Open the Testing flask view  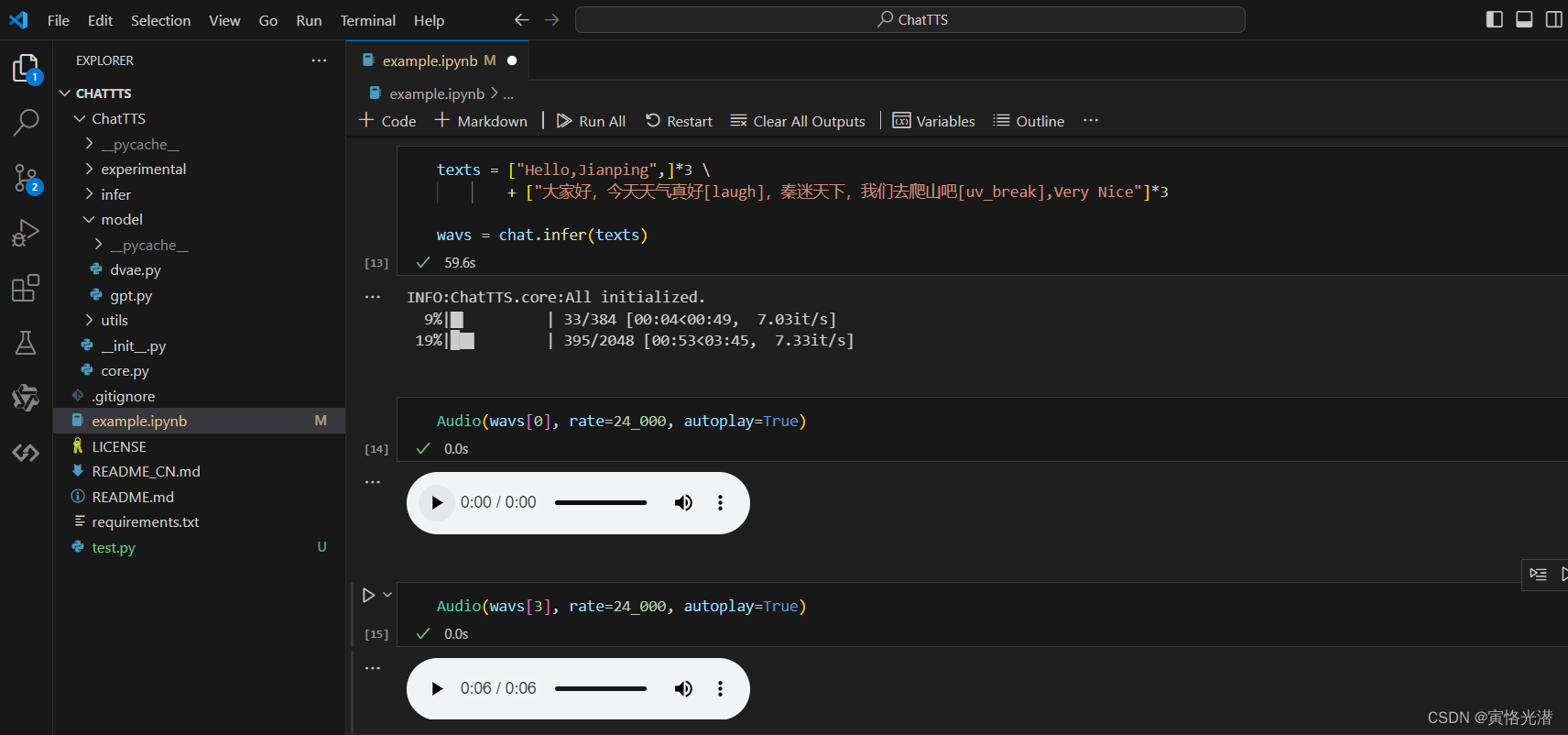tap(26, 343)
